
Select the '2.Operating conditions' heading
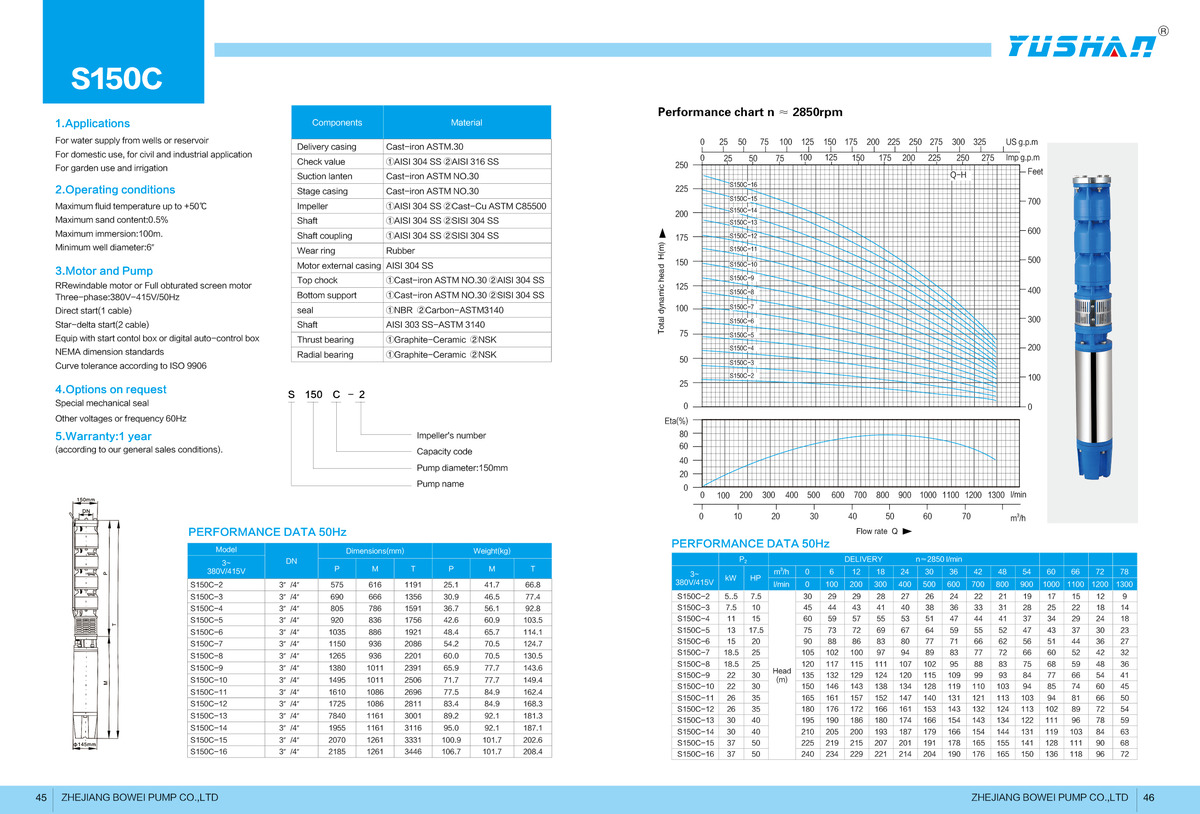click(x=114, y=189)
